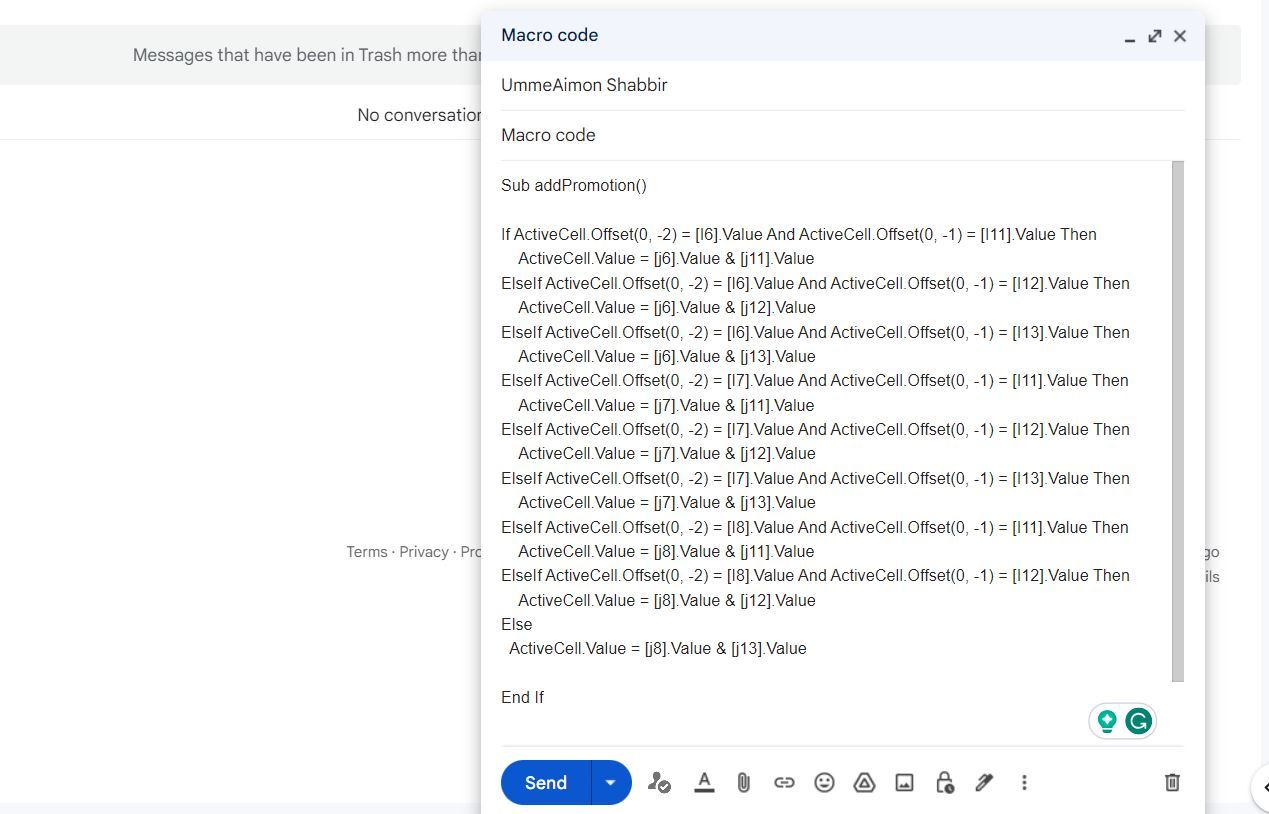Insert a hyperlink into the email

coord(784,782)
